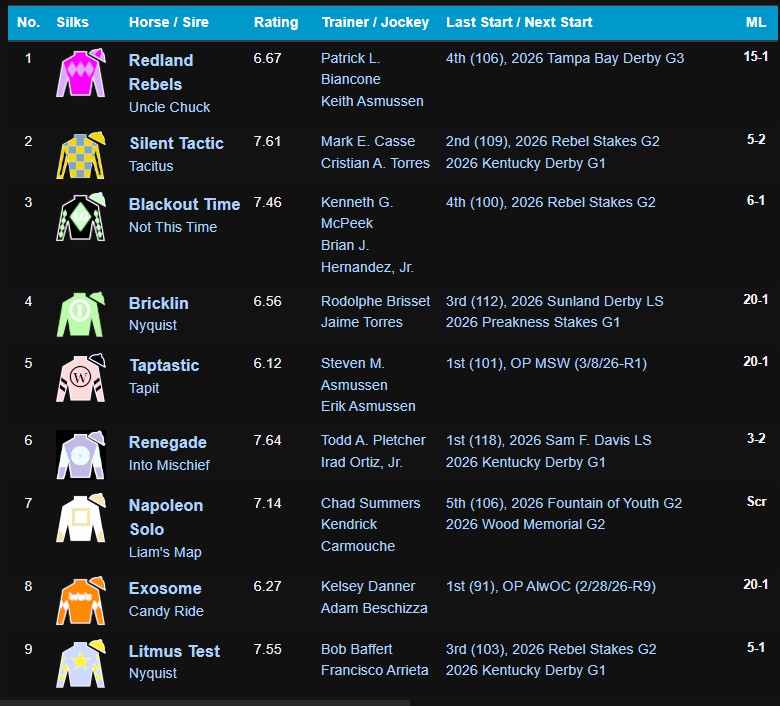The image size is (780, 706).
Task: Sort by the Rating column header
Action: tap(276, 22)
